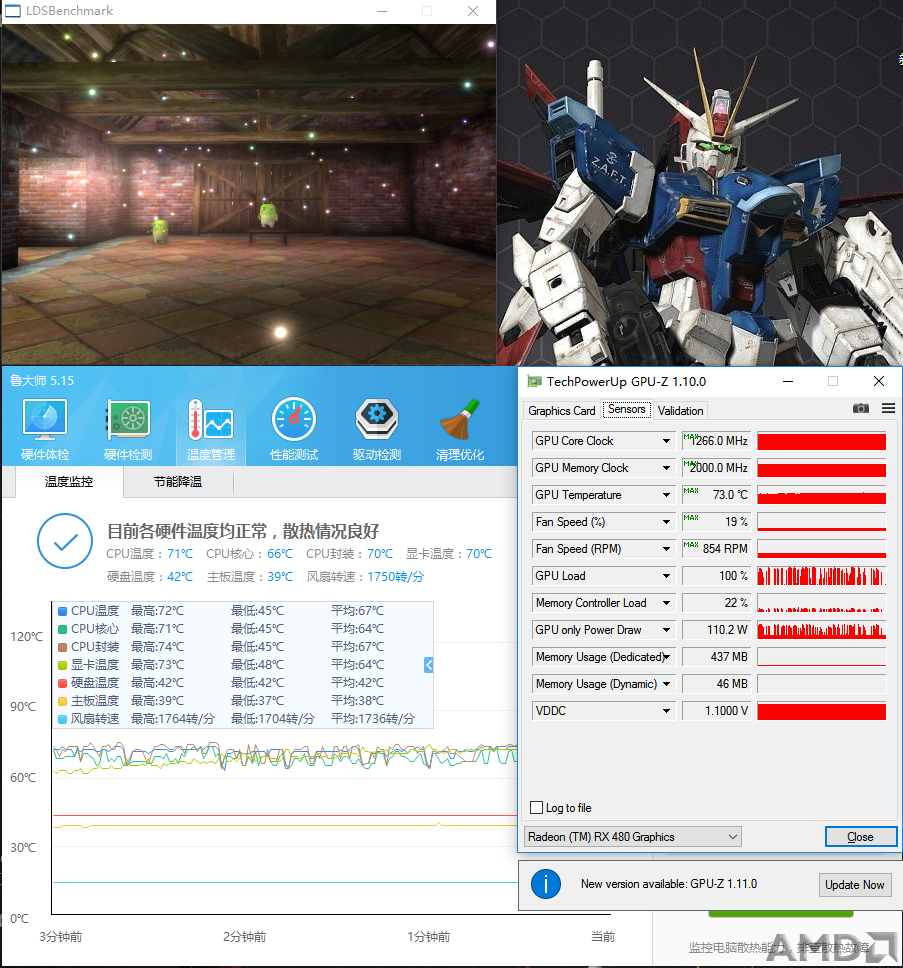The width and height of the screenshot is (903, 968).
Task: Select 温度管理 temperature management icon
Action: point(210,429)
